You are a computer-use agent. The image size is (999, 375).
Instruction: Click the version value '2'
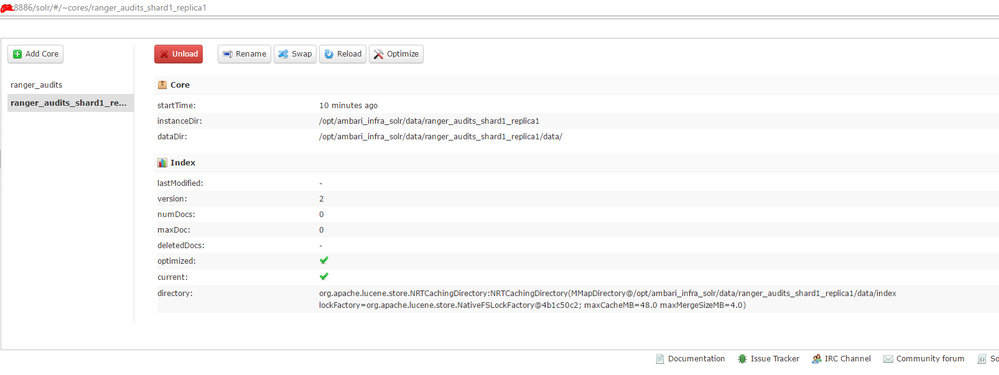[322, 199]
